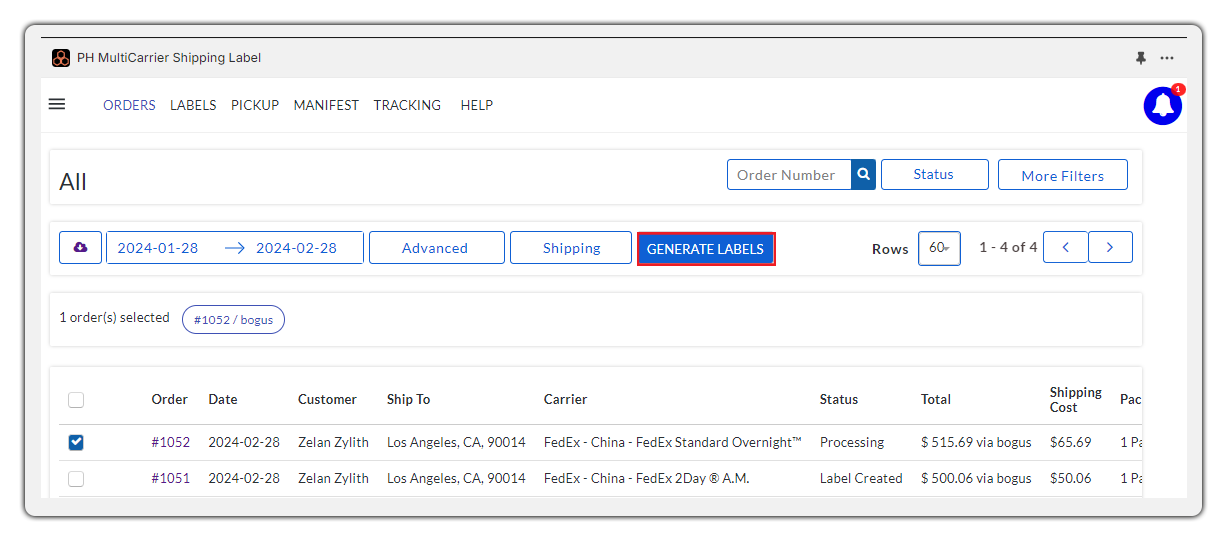Click the Order Number search field
Image resolution: width=1222 pixels, height=542 pixels.
[x=789, y=174]
